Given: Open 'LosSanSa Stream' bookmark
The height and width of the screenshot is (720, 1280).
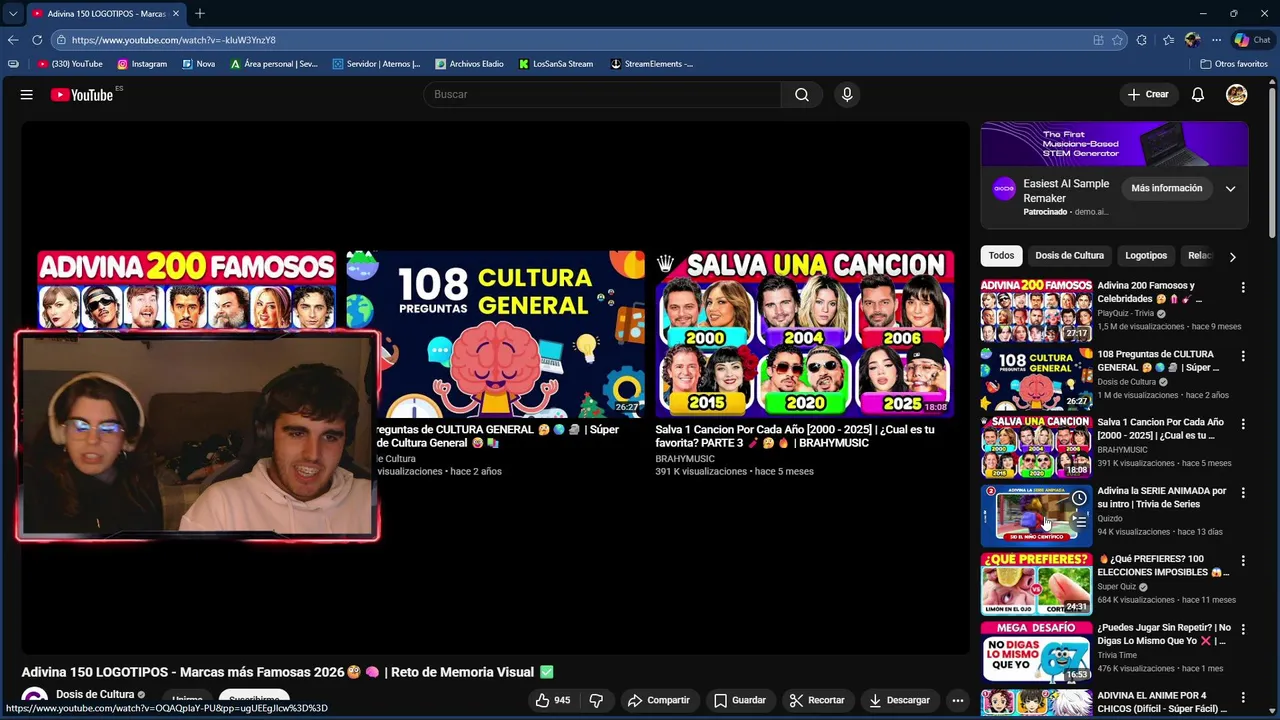Looking at the screenshot, I should click(556, 64).
